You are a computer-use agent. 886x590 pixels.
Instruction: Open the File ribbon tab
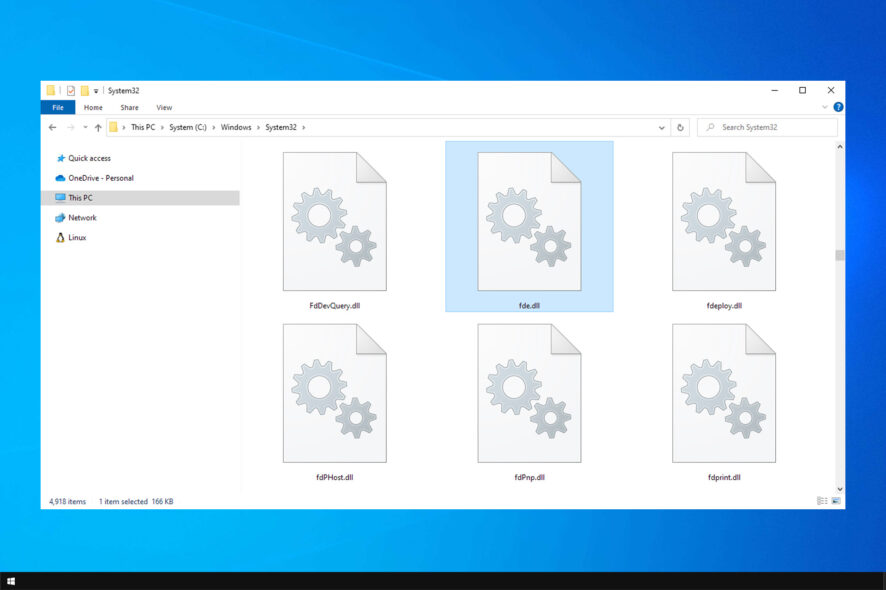(58, 107)
